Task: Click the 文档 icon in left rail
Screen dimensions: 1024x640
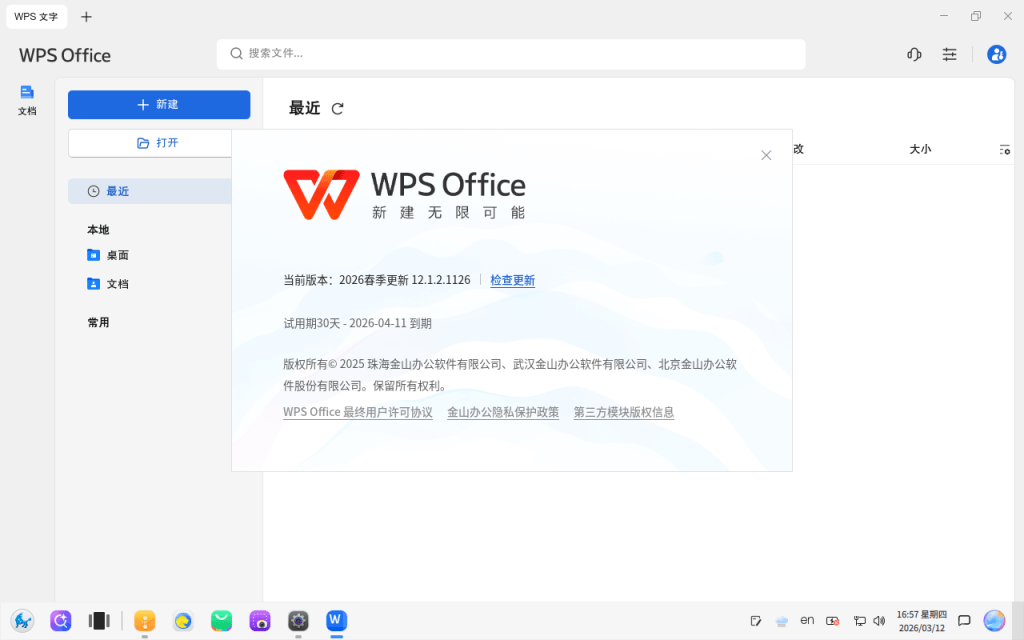Action: click(27, 101)
